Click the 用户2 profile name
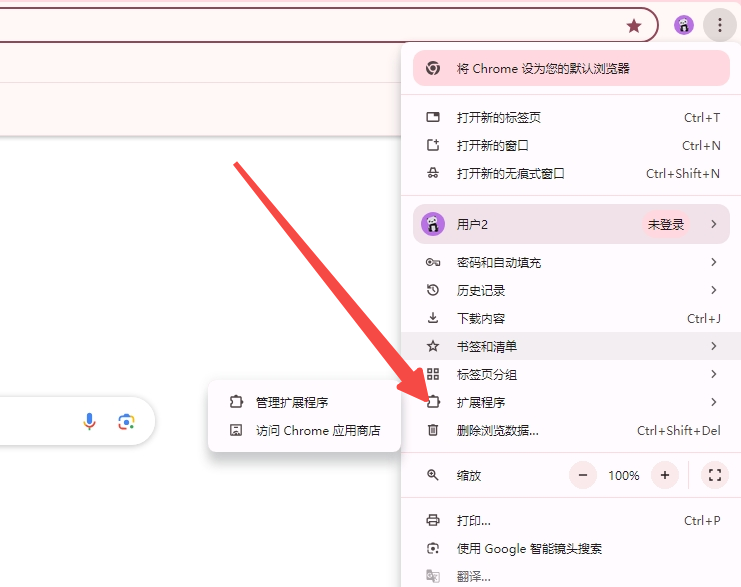Viewport: 741px width, 587px height. [472, 224]
